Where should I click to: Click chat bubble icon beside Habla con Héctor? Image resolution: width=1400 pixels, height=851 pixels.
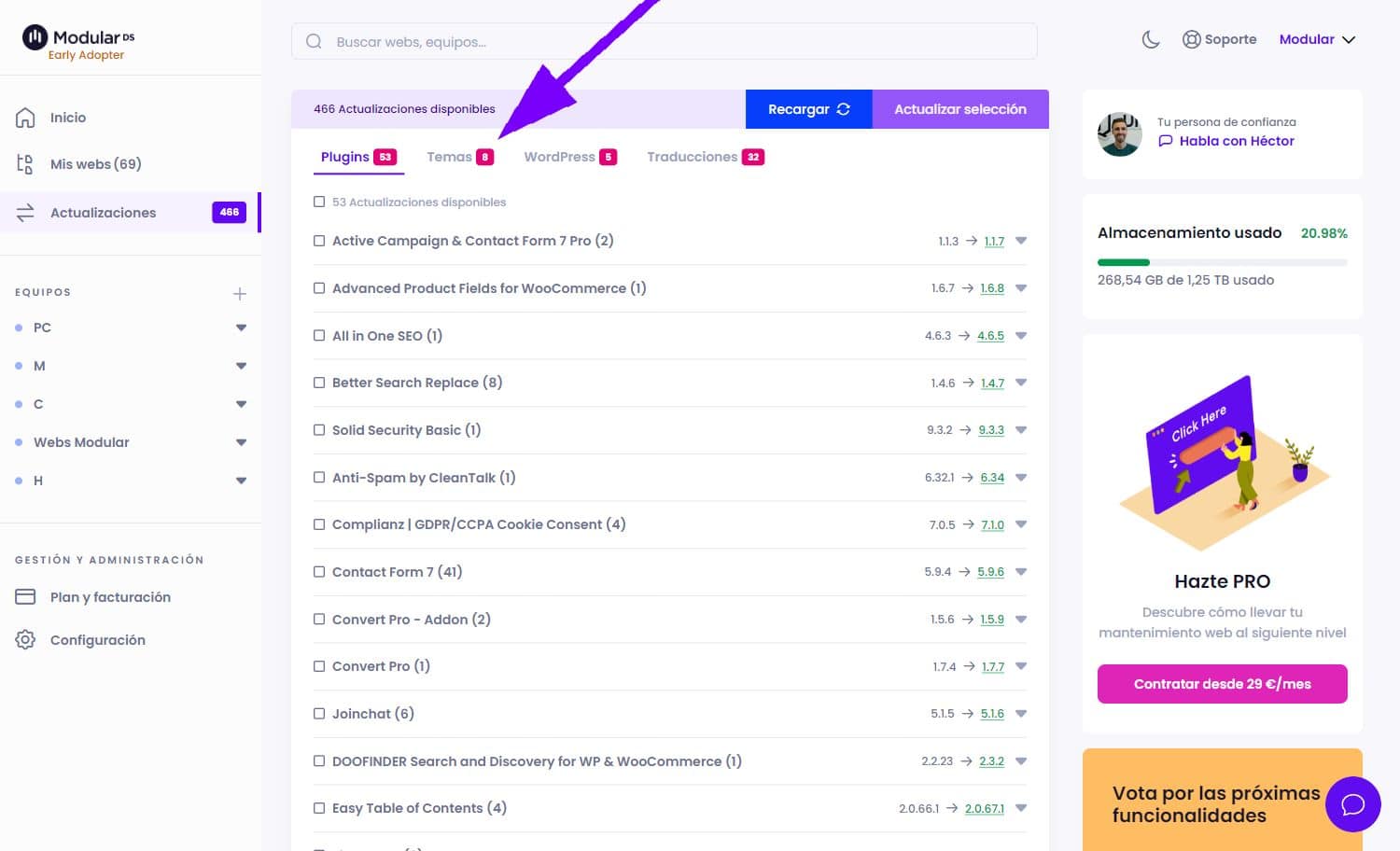click(1165, 141)
